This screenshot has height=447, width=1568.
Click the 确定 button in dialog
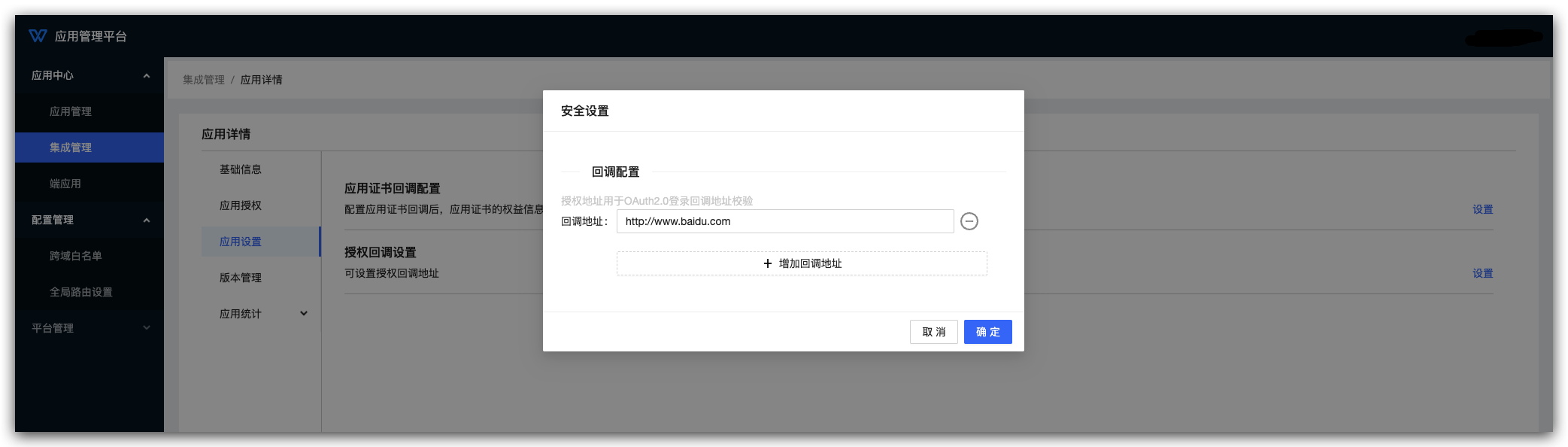click(x=987, y=332)
